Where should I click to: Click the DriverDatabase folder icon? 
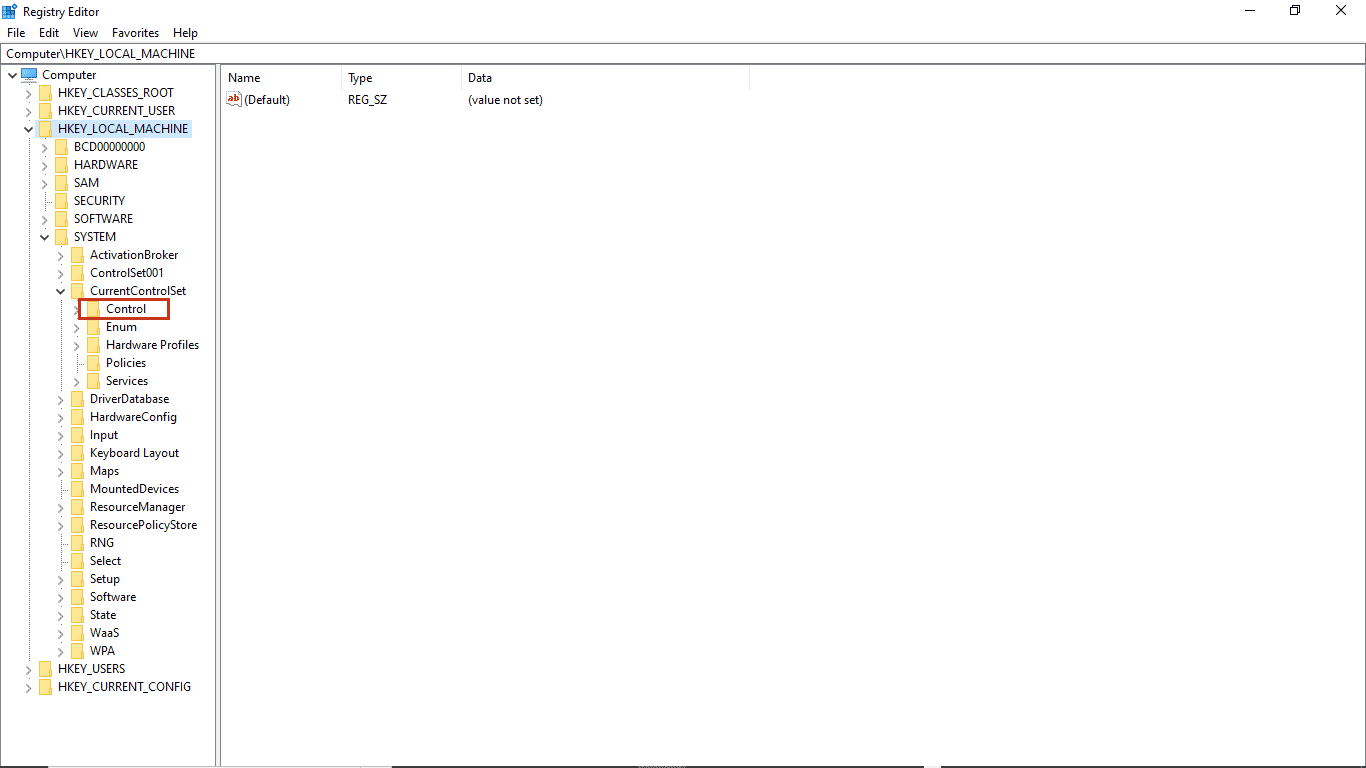pyautogui.click(x=77, y=399)
